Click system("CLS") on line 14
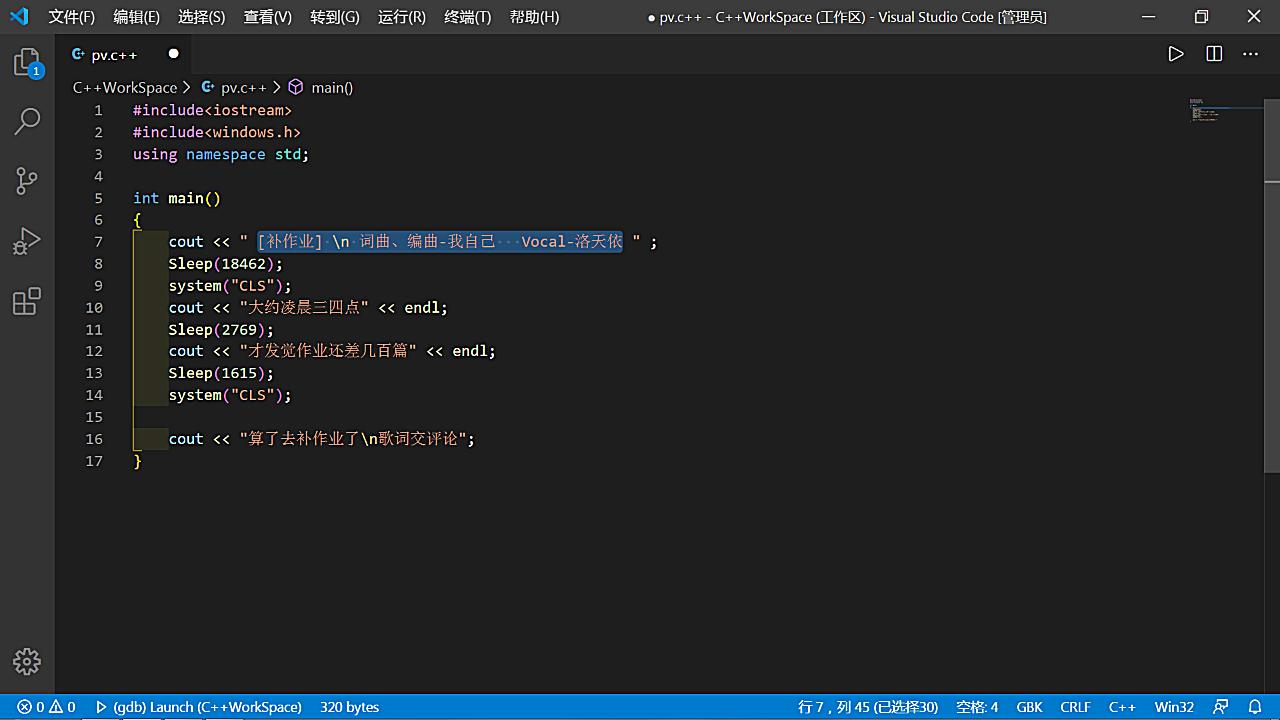The image size is (1280, 720). (x=230, y=395)
